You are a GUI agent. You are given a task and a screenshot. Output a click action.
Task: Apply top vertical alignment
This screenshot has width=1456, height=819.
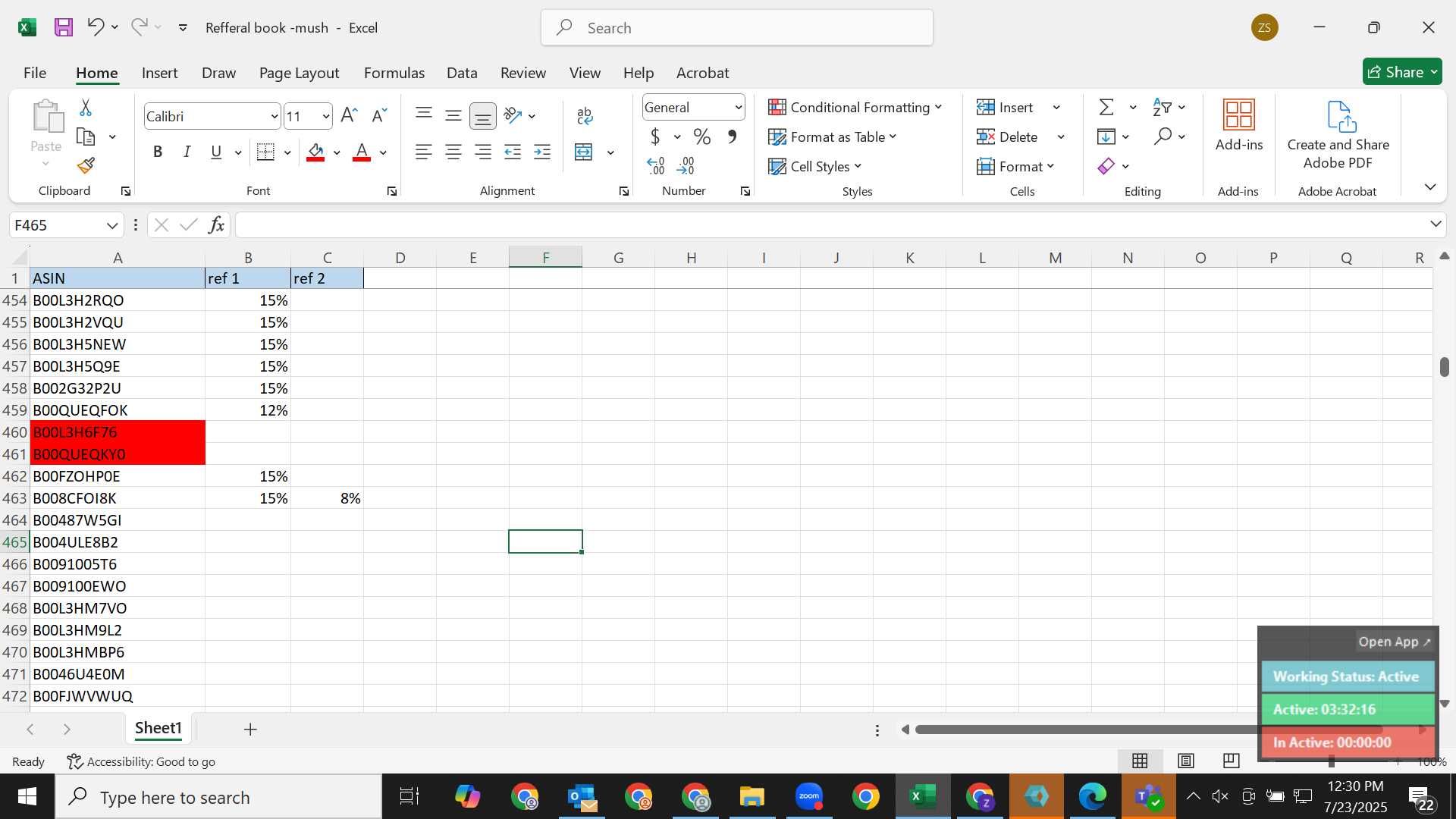424,115
